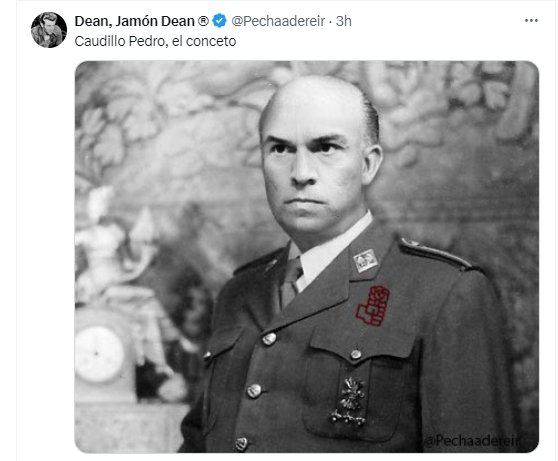The width and height of the screenshot is (558, 461).
Task: Click the chest pocket flap button
Action: 355,354
